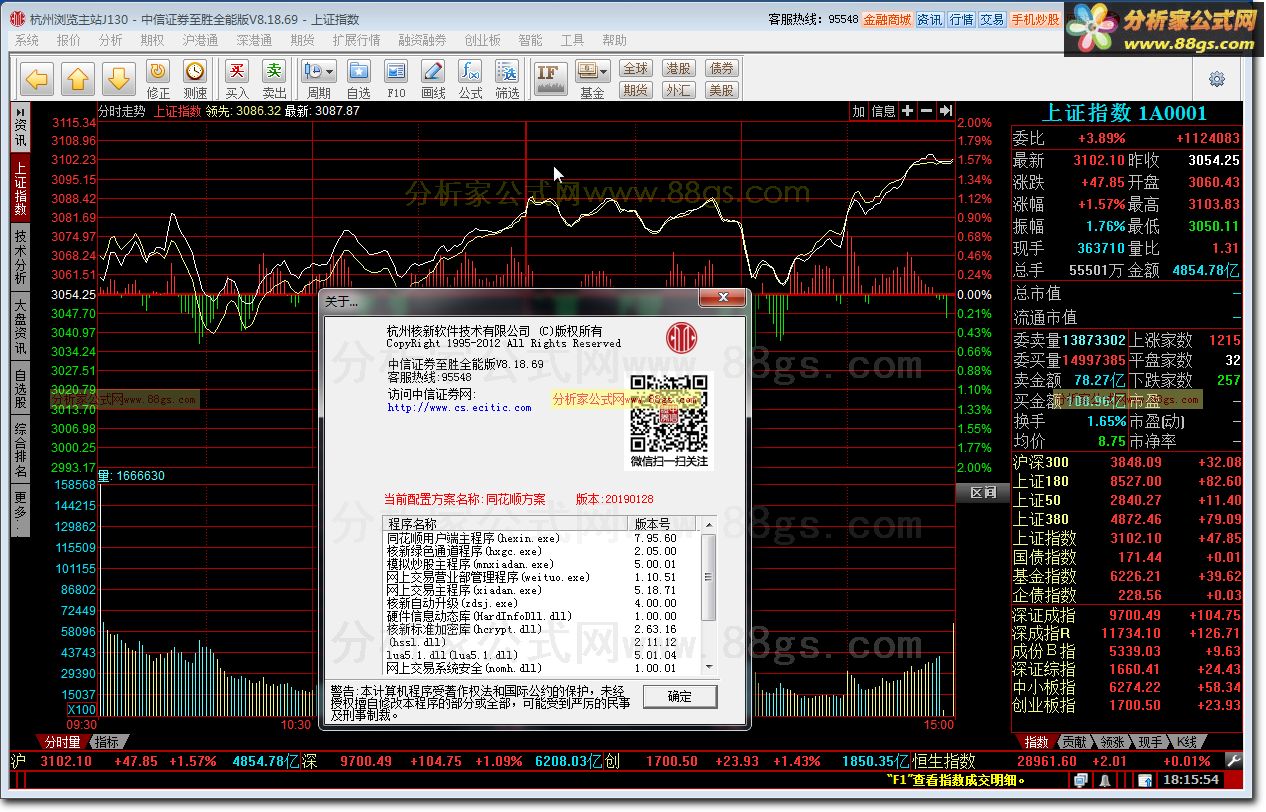This screenshot has height=812, width=1266.
Task: Click the 卖出 sell icon
Action: [x=274, y=71]
